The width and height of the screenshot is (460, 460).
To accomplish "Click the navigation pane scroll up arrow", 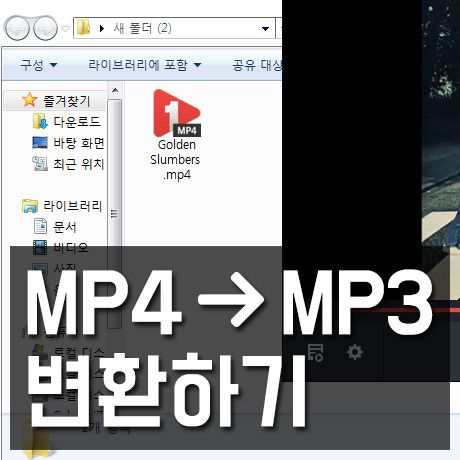I will (115, 90).
